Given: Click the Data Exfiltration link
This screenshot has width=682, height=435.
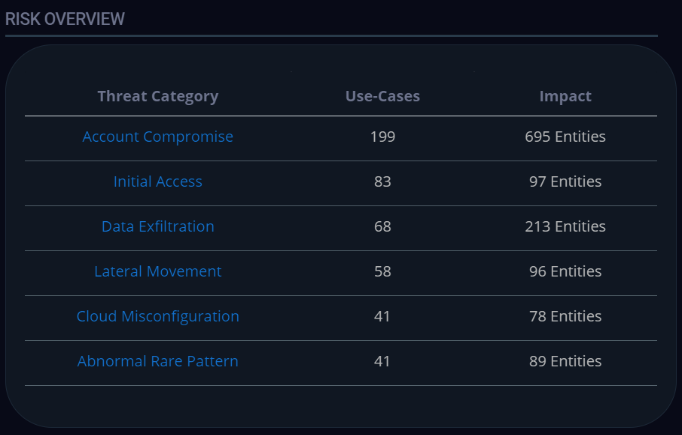Looking at the screenshot, I should [158, 227].
